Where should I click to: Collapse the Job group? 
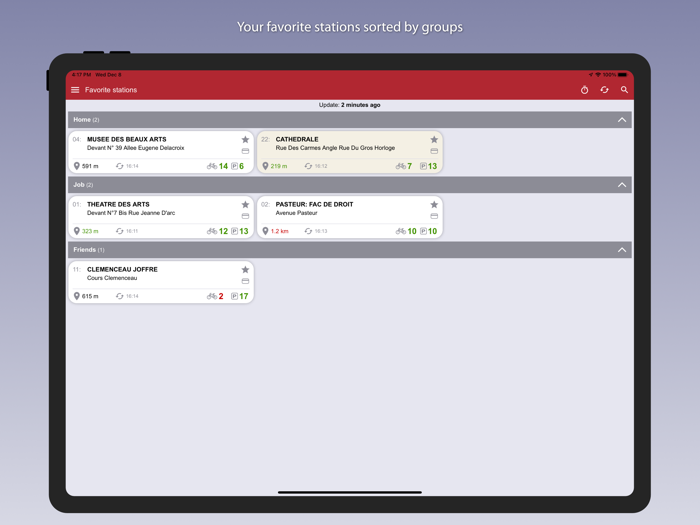[622, 185]
